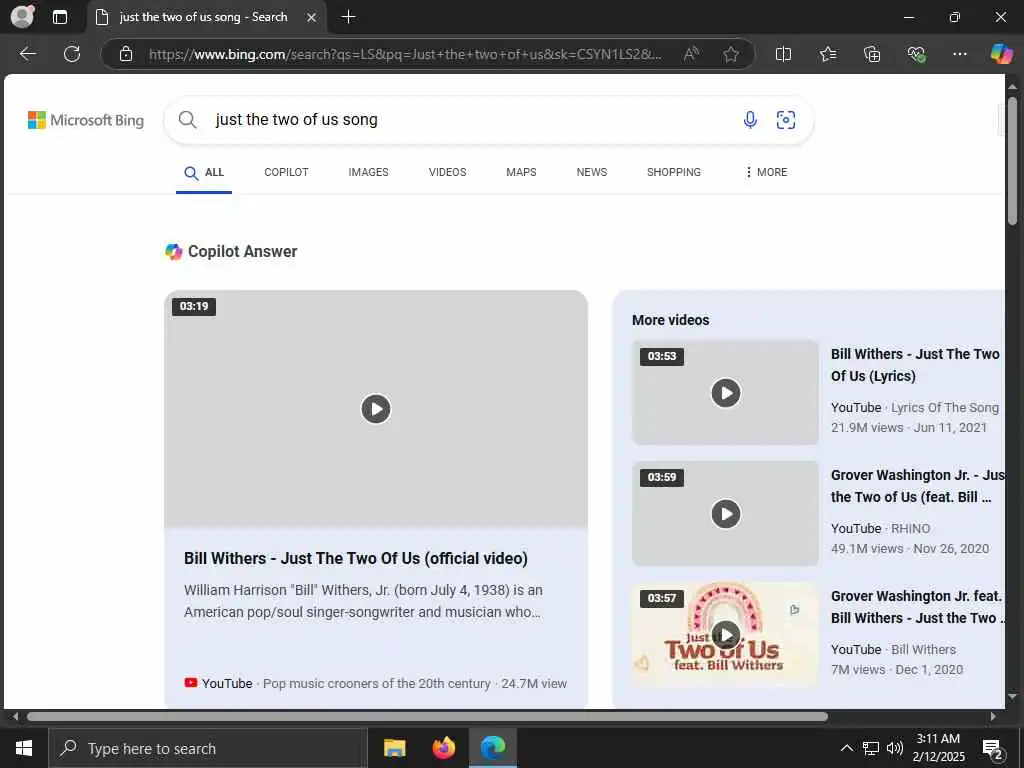Refresh the current page

72,54
